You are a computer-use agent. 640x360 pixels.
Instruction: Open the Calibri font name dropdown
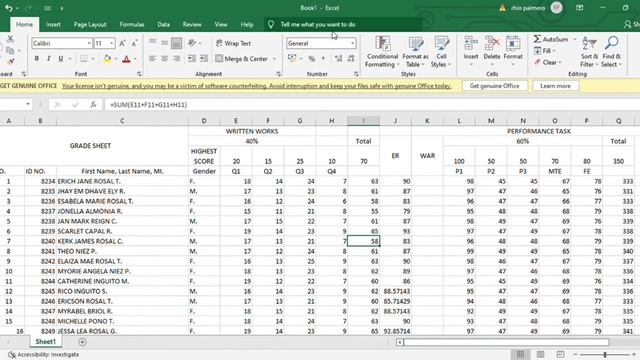(x=89, y=43)
